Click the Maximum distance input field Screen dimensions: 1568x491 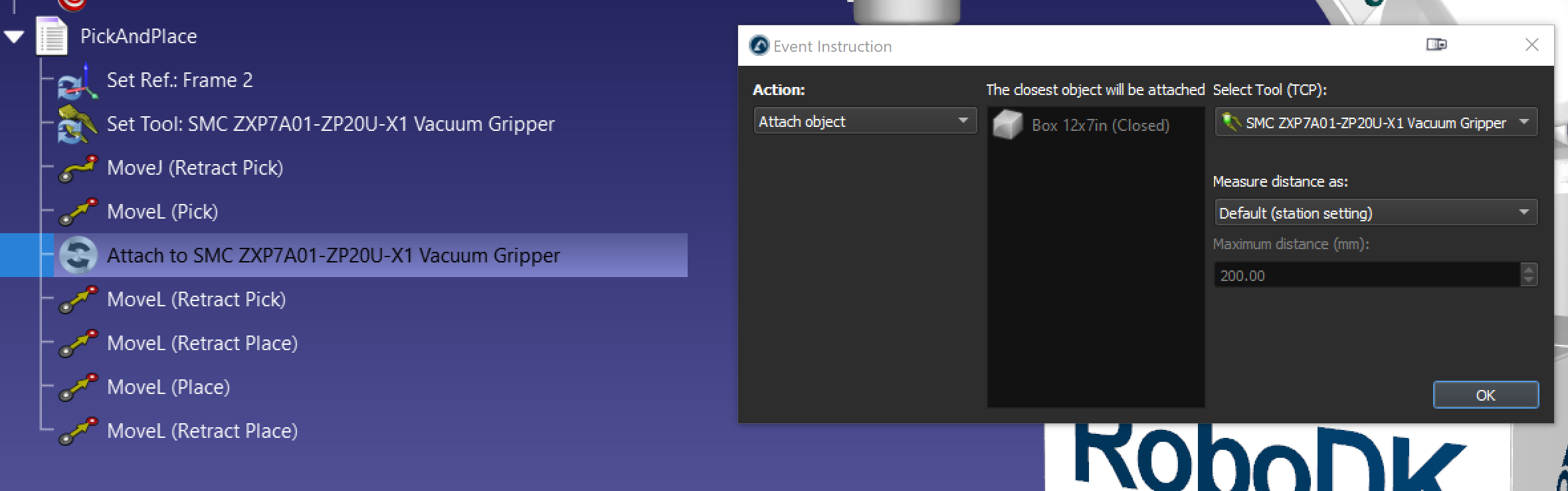[x=1365, y=276]
